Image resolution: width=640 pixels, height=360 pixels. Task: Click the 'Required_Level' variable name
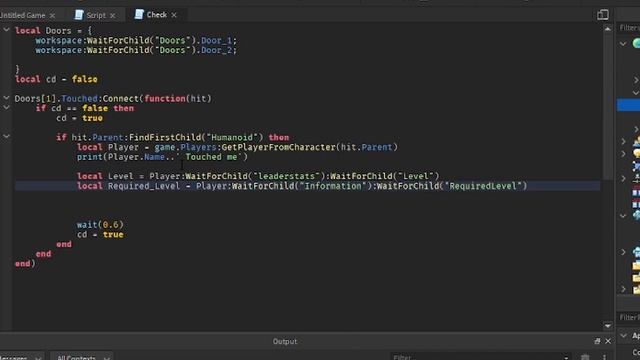pyautogui.click(x=144, y=186)
